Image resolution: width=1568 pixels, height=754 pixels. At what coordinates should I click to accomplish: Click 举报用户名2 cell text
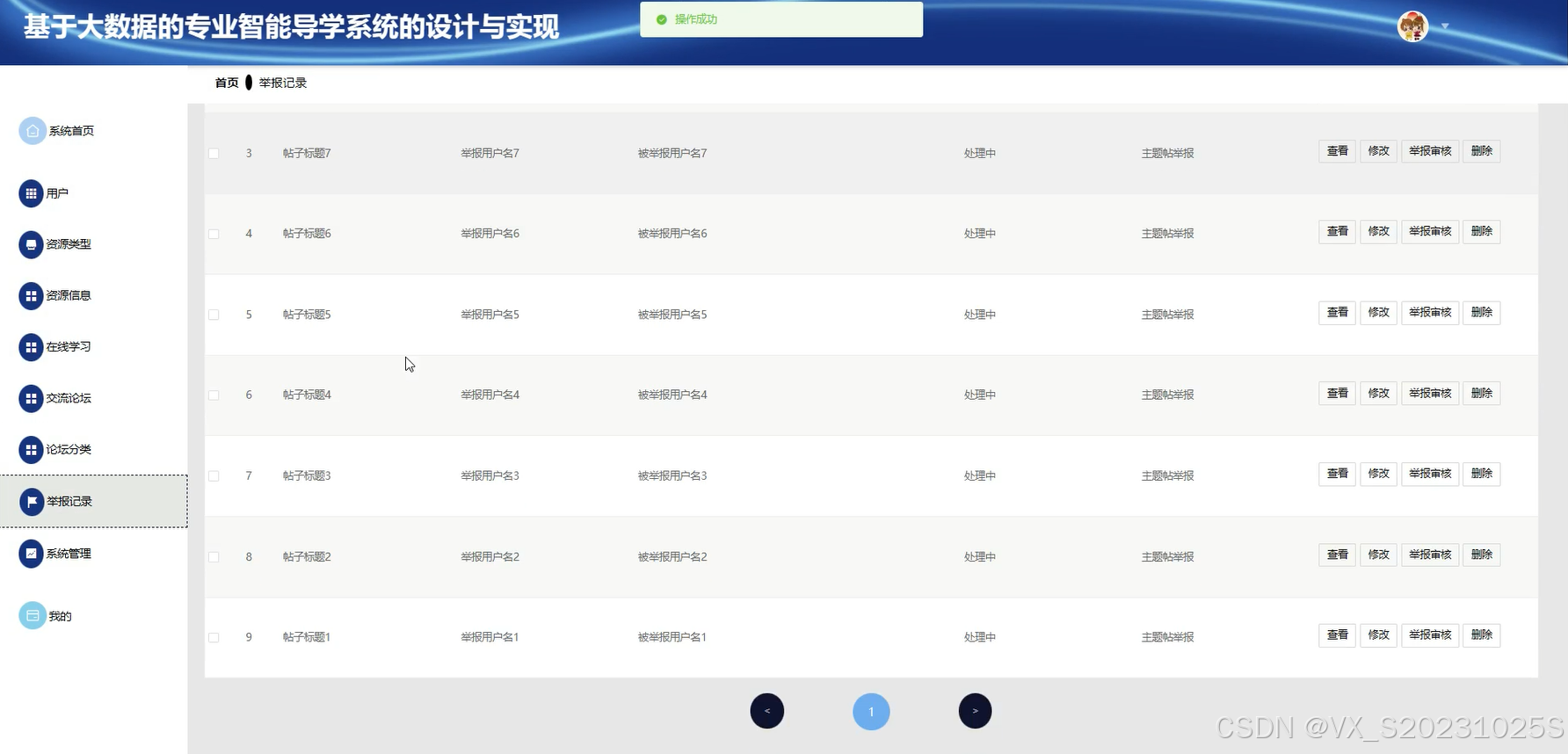(x=490, y=557)
